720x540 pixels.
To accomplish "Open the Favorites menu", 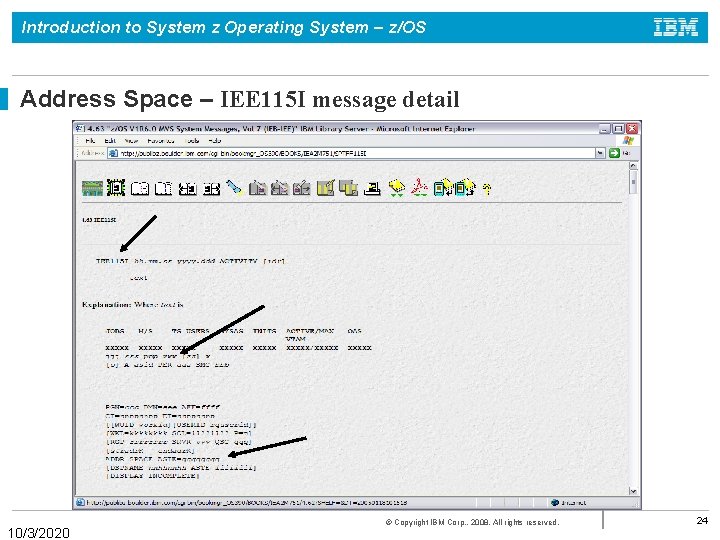I will coord(161,141).
